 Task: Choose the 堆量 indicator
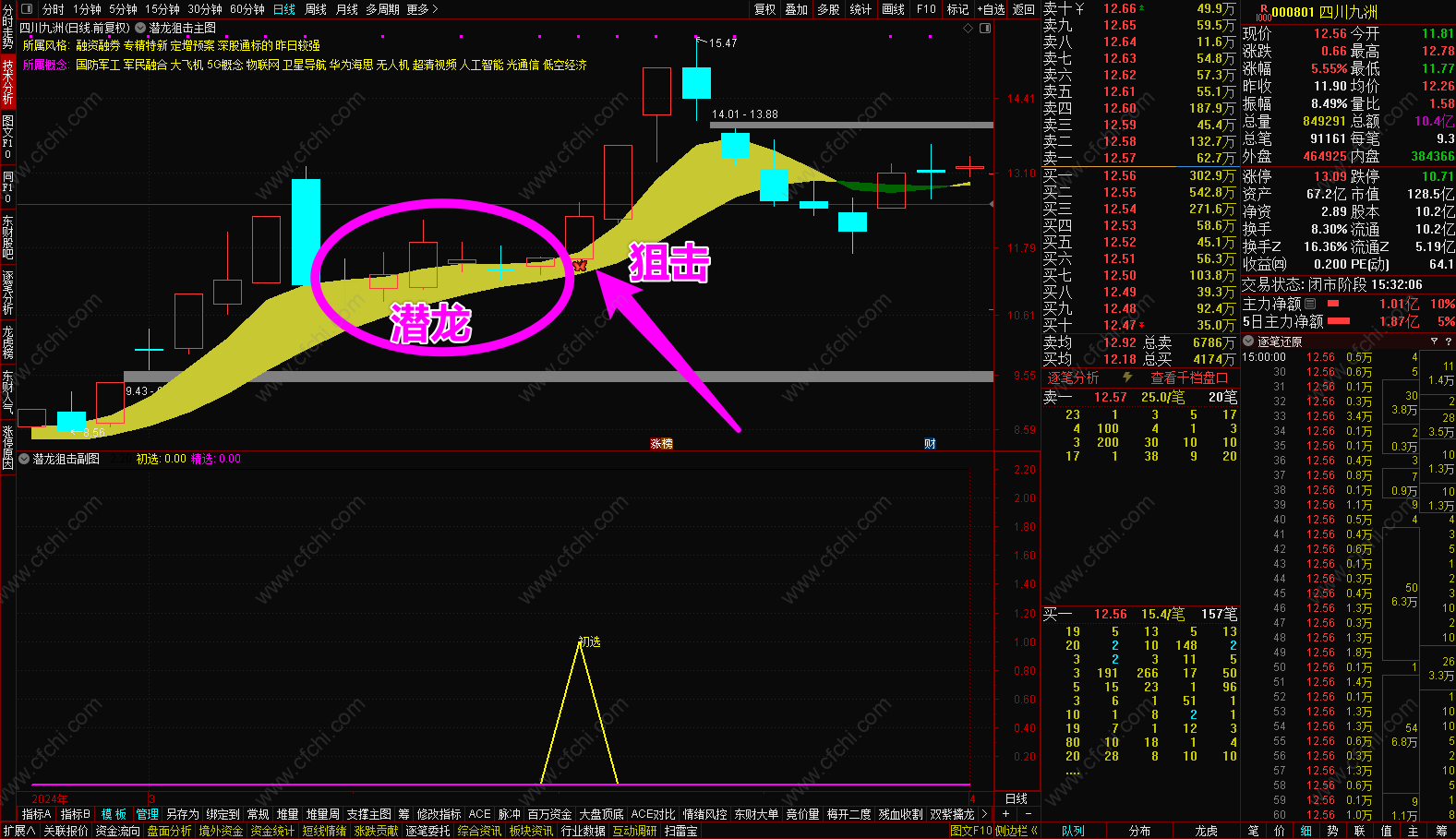pyautogui.click(x=288, y=814)
